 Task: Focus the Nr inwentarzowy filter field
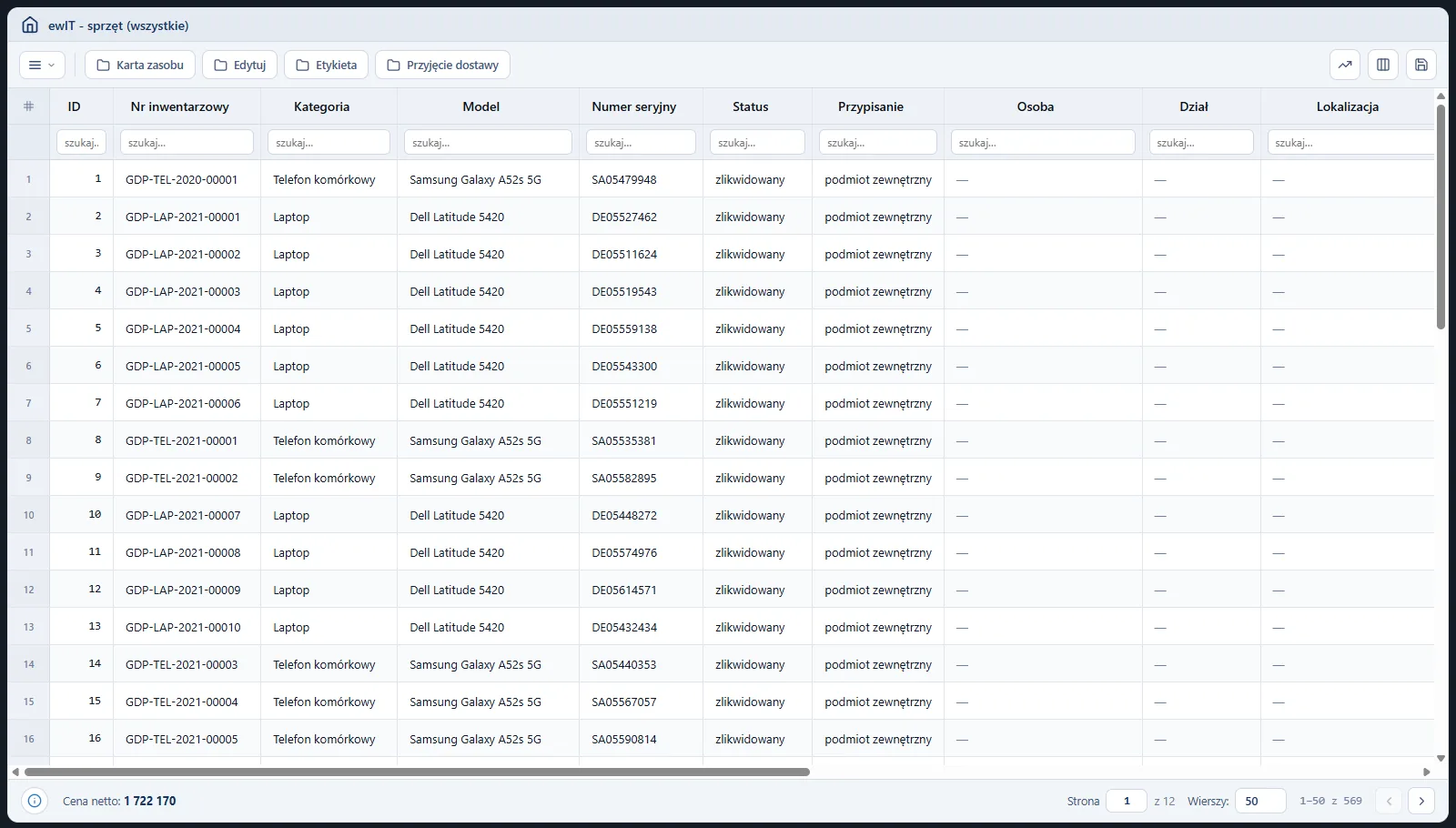pos(187,142)
